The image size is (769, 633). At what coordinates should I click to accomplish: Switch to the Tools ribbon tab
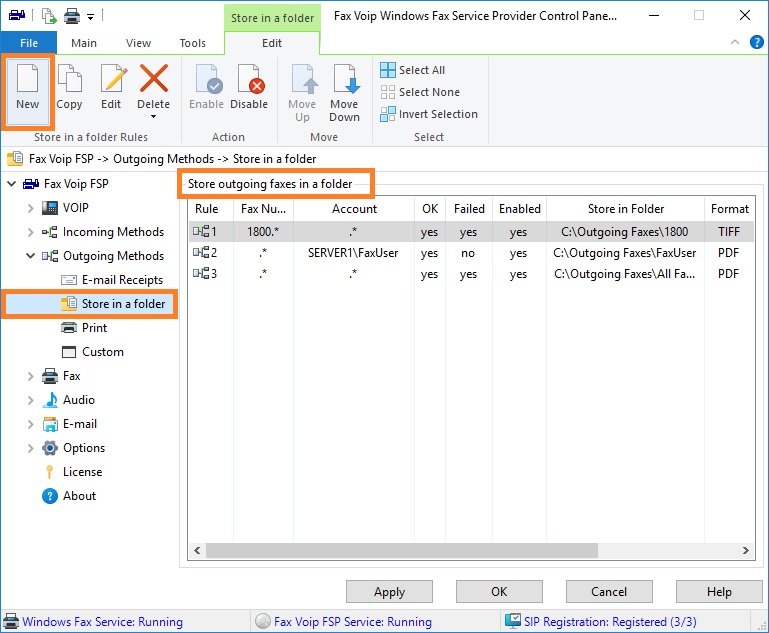click(193, 43)
